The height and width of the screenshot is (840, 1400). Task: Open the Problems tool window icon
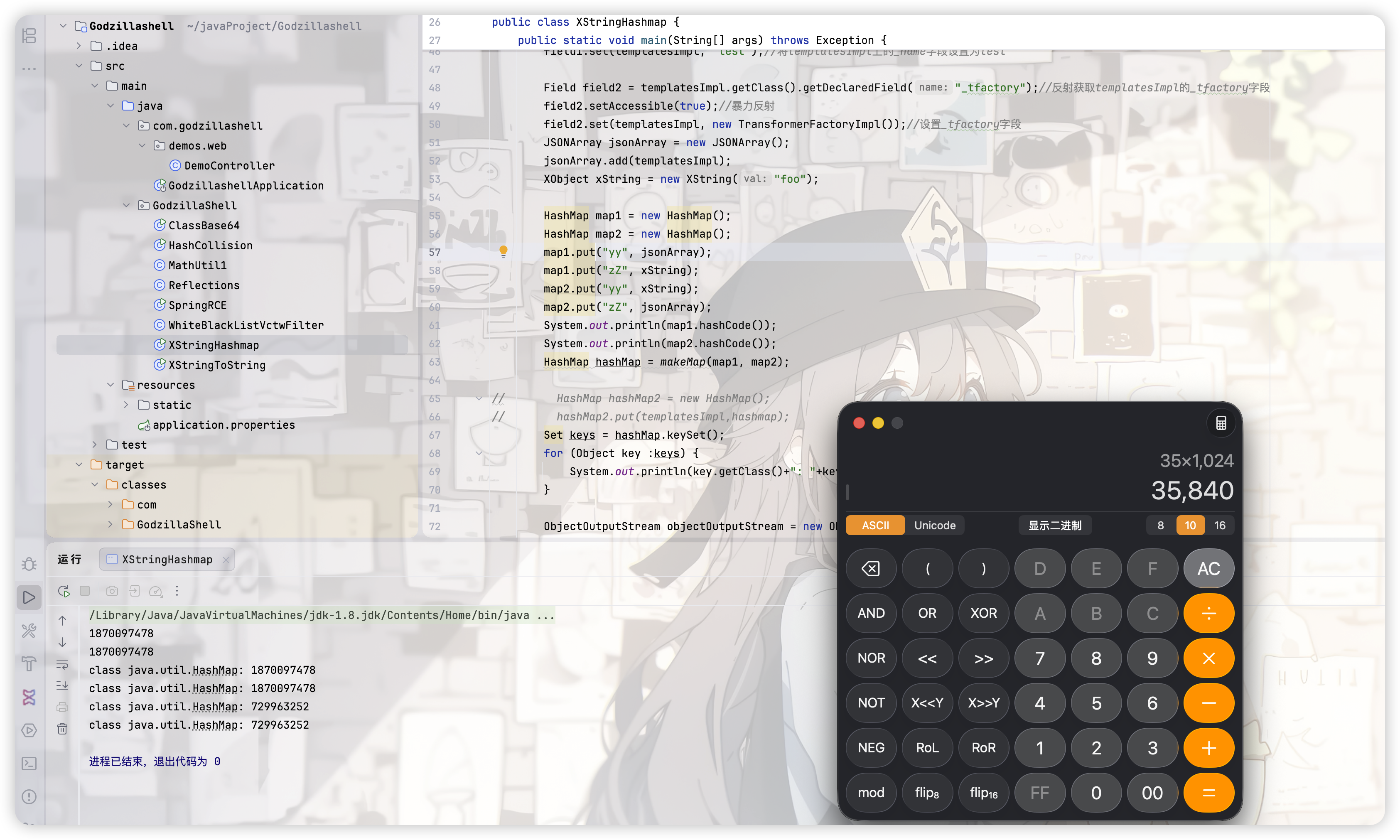[x=29, y=797]
